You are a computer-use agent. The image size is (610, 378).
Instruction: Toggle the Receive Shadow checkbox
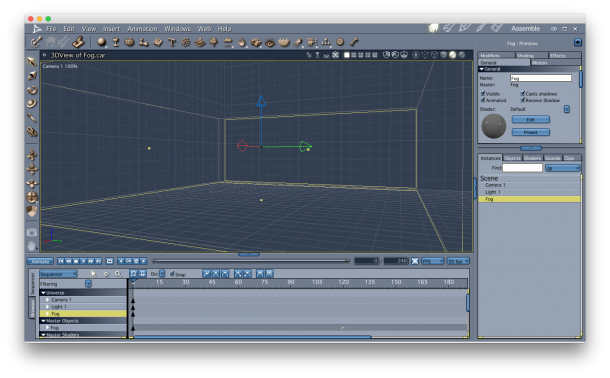point(523,100)
